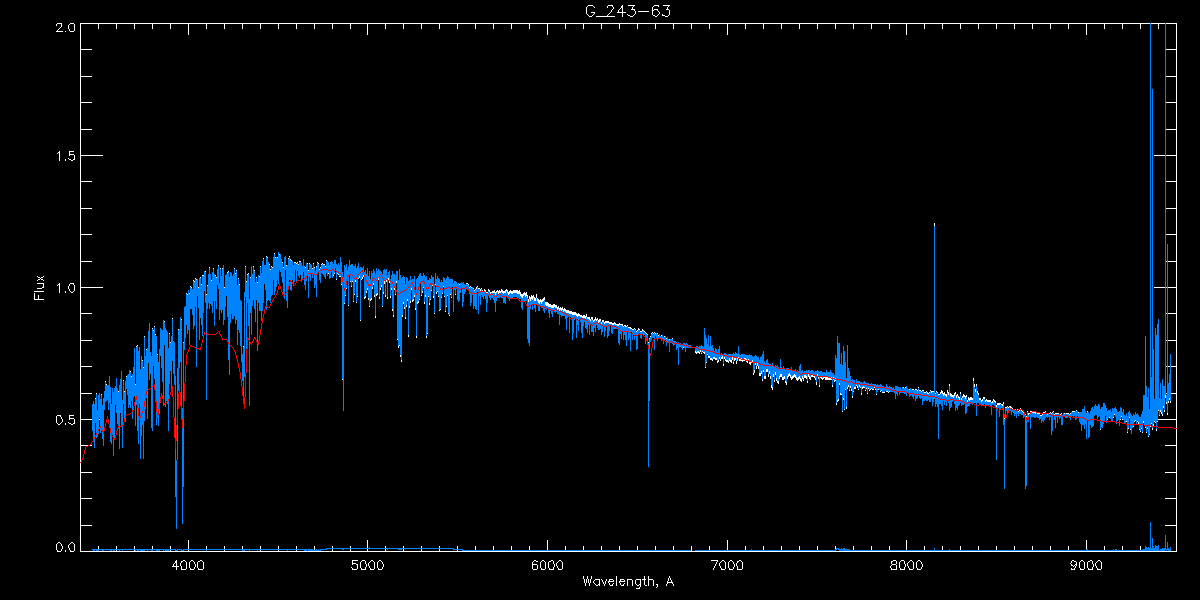Viewport: 1200px width, 600px height.
Task: Click the 1.0 flux tick label
Action: point(64,288)
